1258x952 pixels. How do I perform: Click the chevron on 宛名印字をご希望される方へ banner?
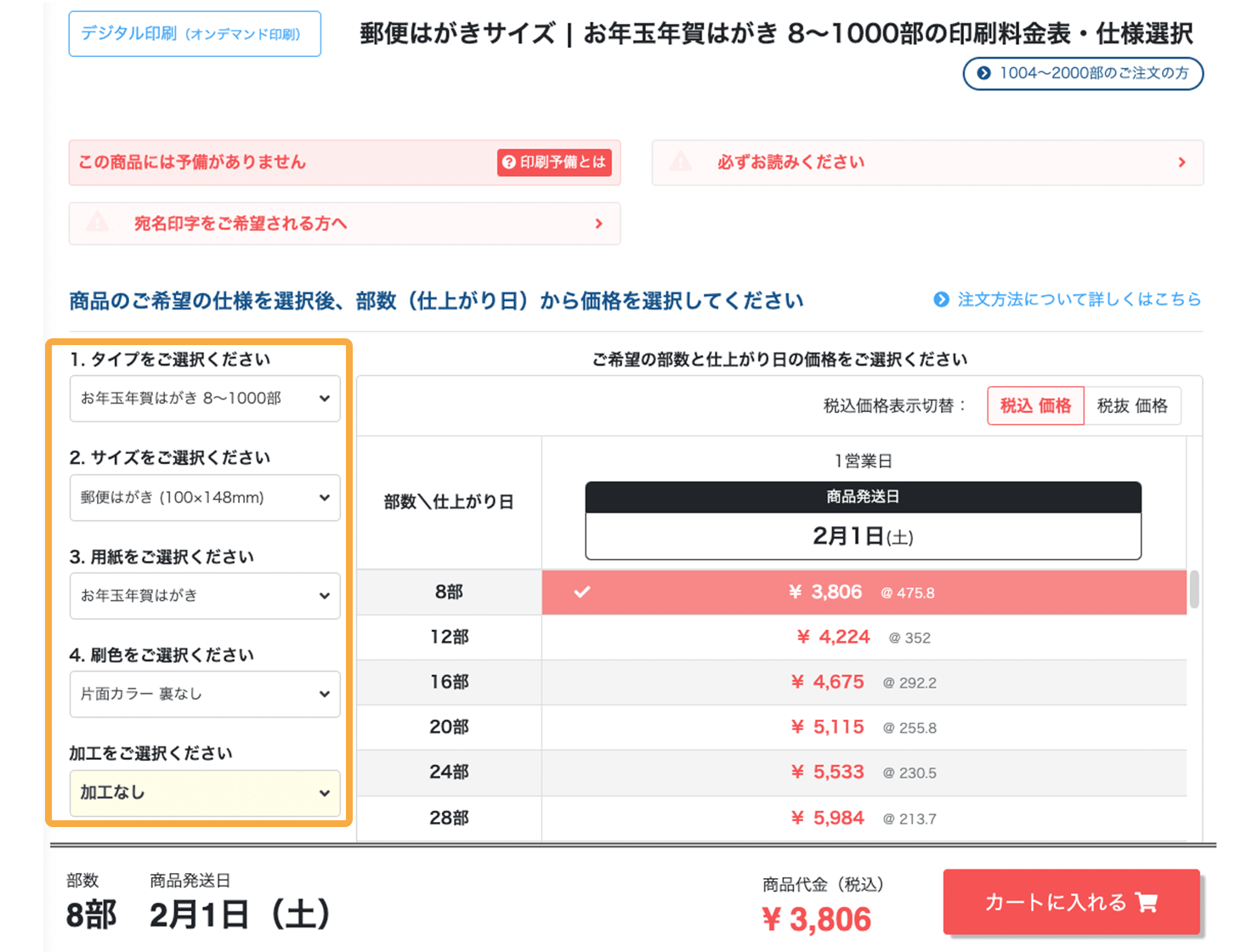click(599, 223)
